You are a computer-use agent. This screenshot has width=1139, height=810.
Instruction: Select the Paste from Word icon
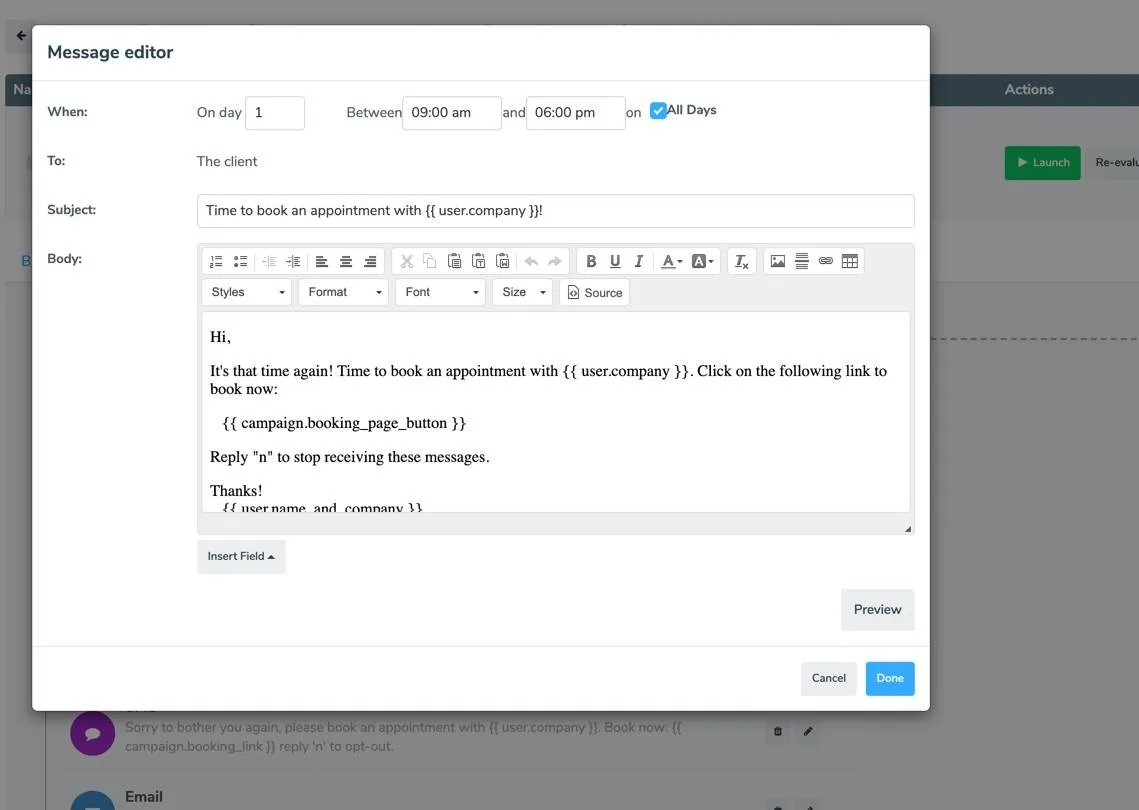(503, 260)
